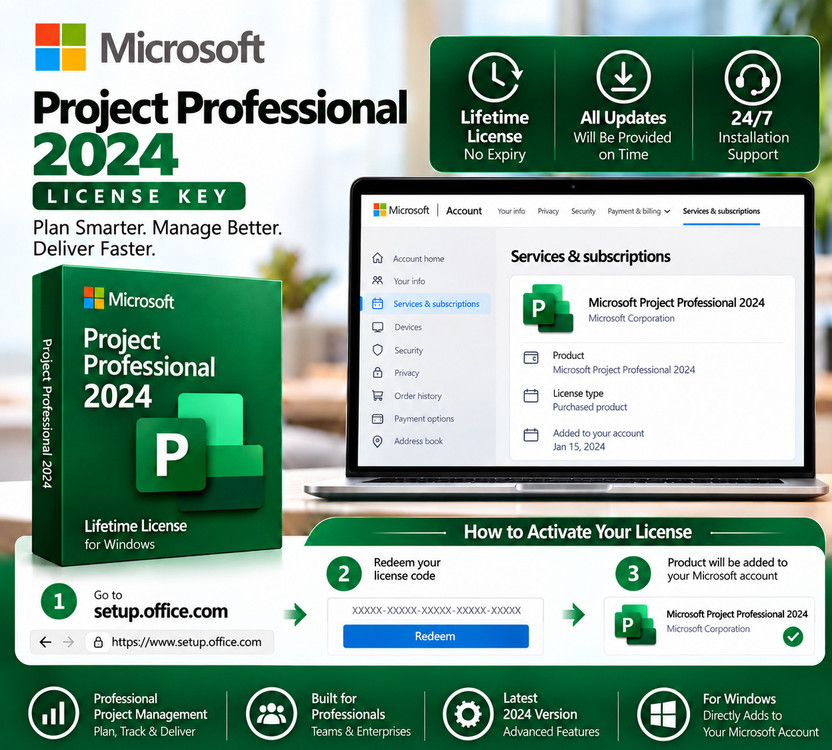832x750 pixels.
Task: Click the LICENSE KEY green badge
Action: (139, 196)
